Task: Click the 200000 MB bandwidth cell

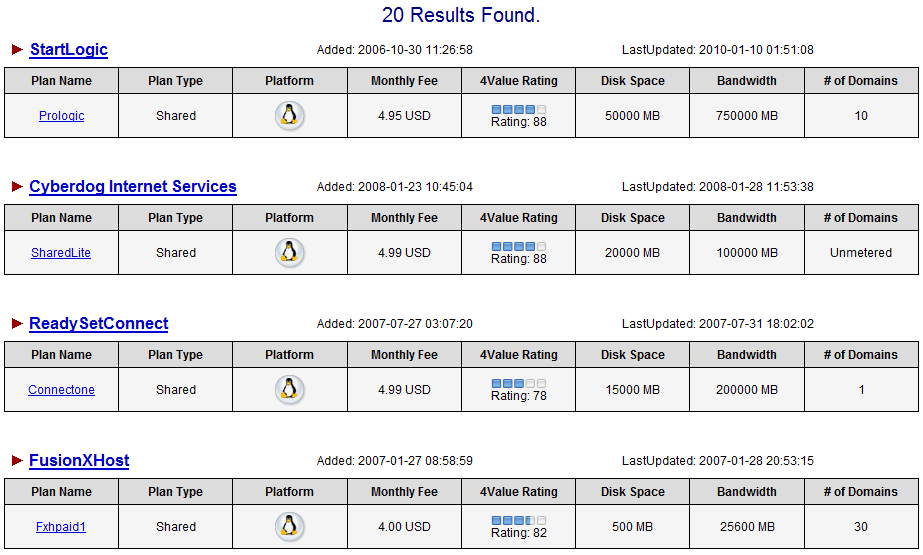Action: point(747,390)
